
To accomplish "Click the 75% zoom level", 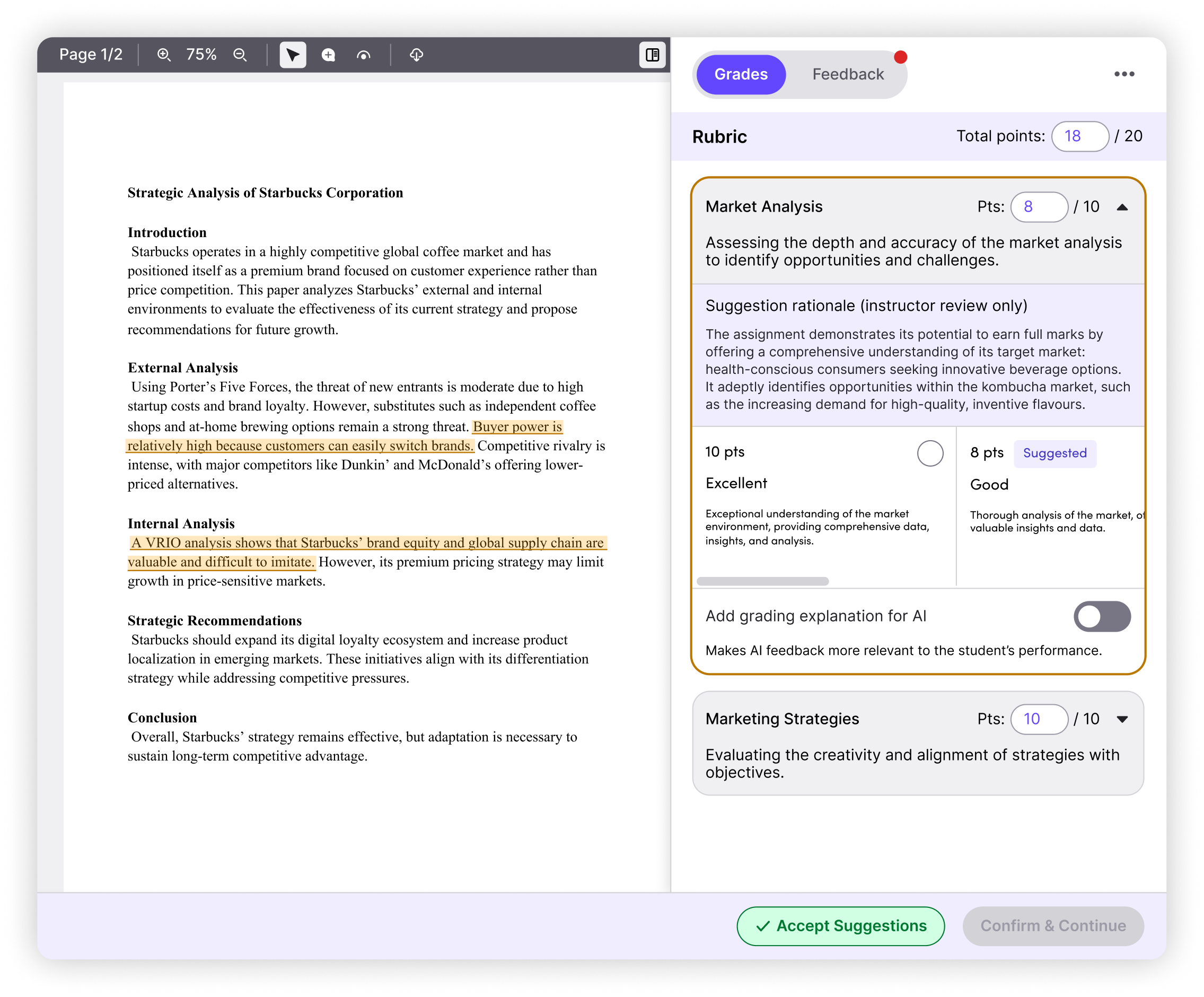I will point(201,55).
